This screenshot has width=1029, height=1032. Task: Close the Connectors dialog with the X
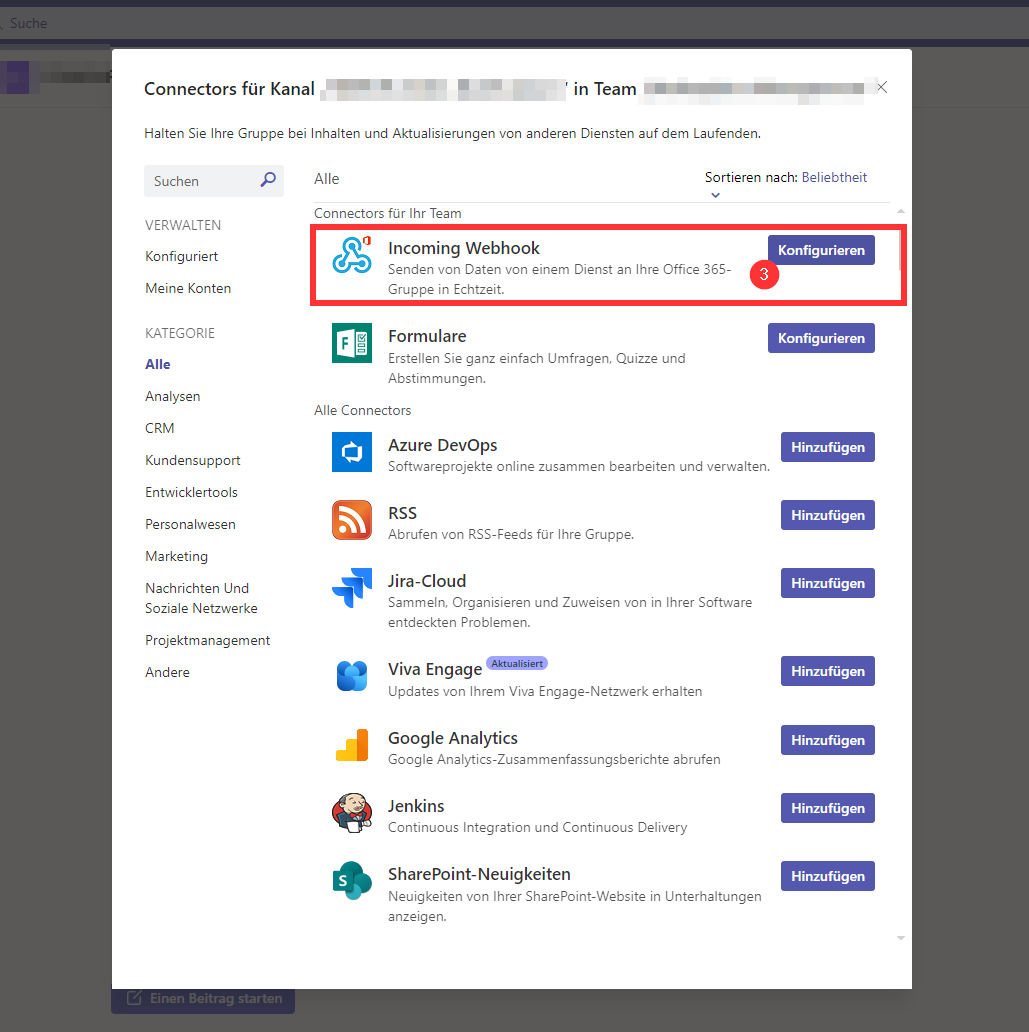click(x=882, y=88)
